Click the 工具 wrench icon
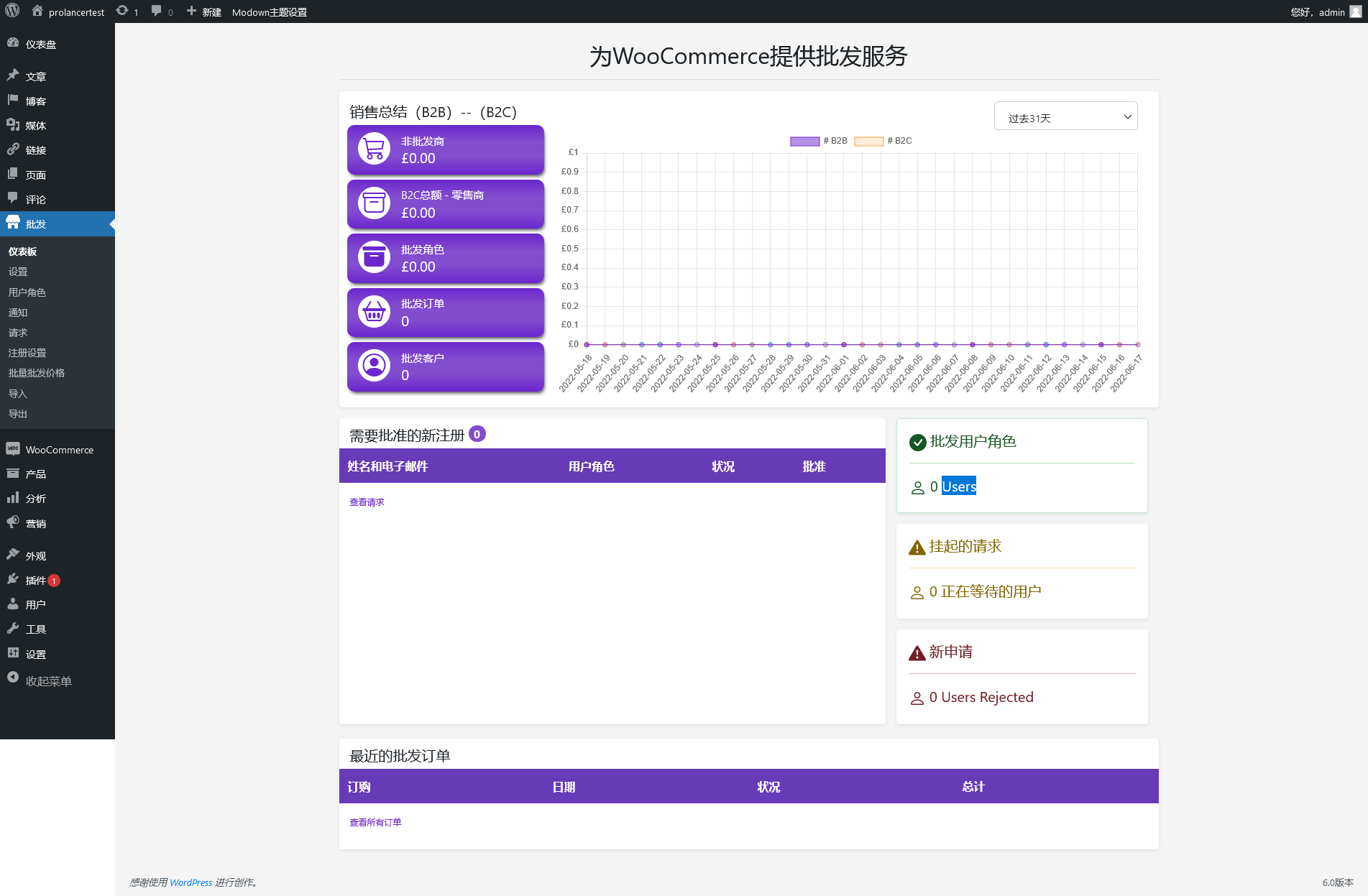 click(13, 628)
